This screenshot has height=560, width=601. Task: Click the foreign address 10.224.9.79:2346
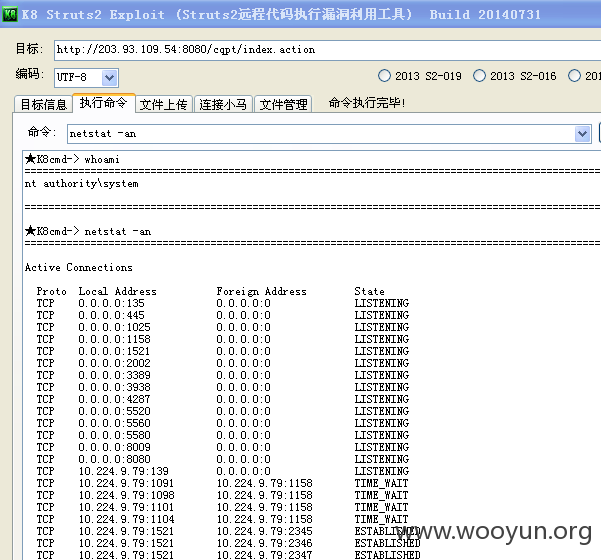tap(265, 543)
